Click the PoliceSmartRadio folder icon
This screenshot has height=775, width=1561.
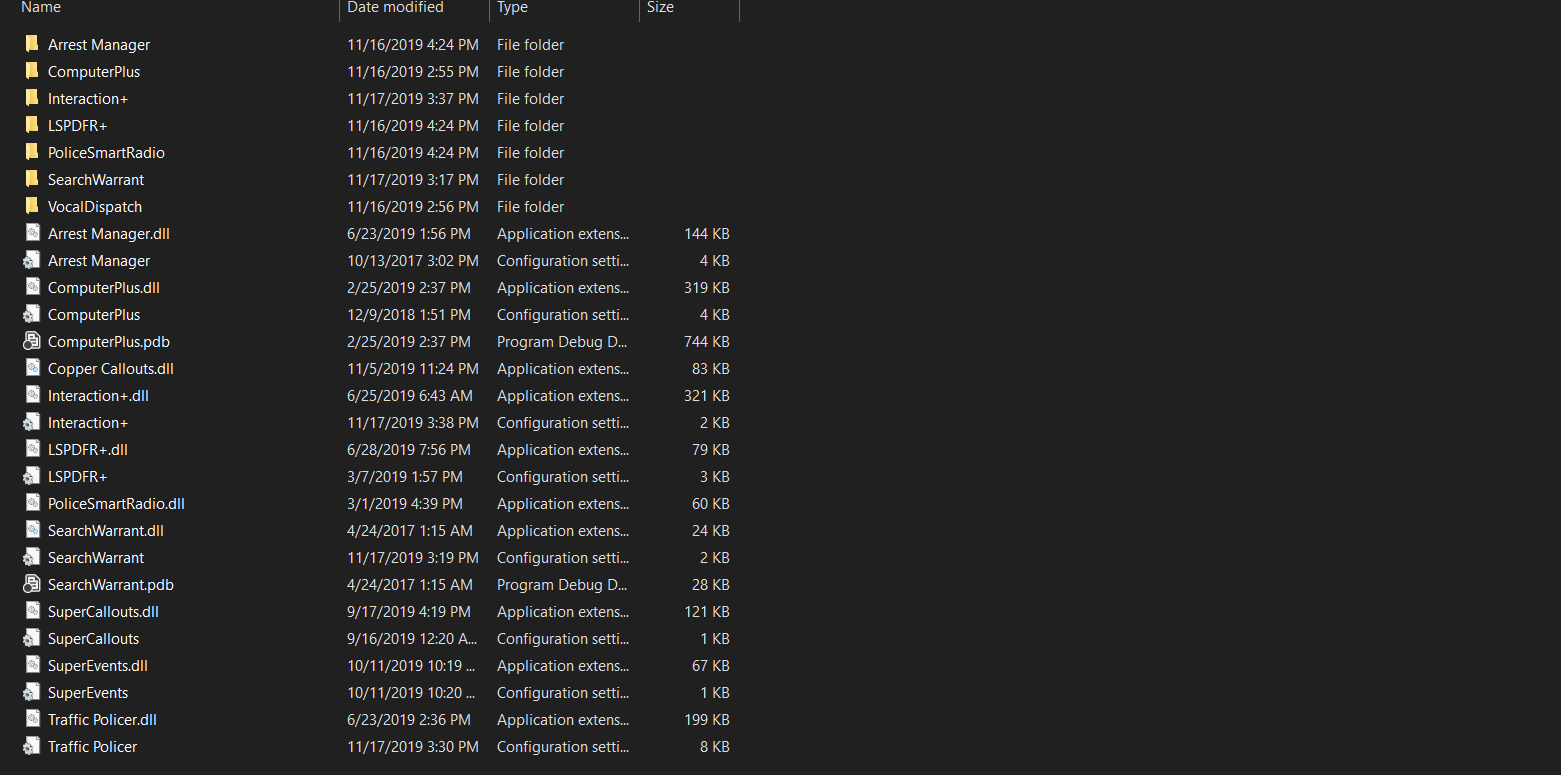(x=32, y=152)
